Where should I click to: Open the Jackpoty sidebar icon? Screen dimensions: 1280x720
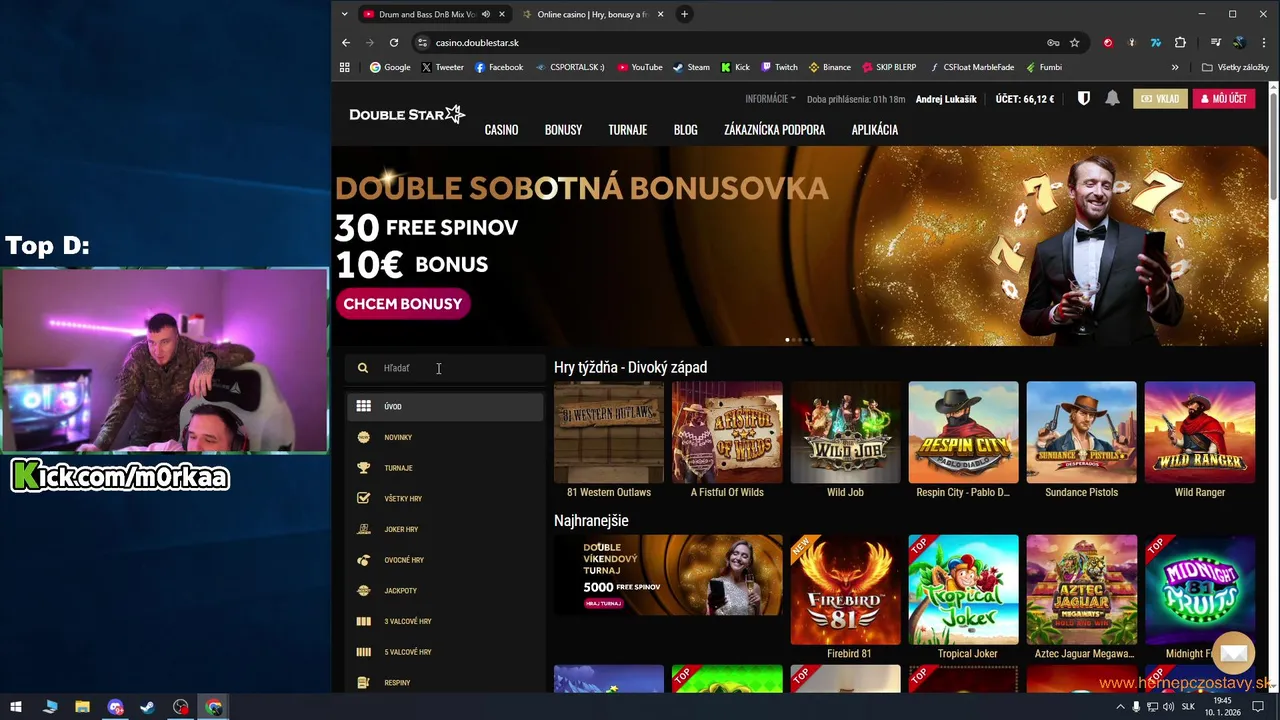tap(363, 591)
